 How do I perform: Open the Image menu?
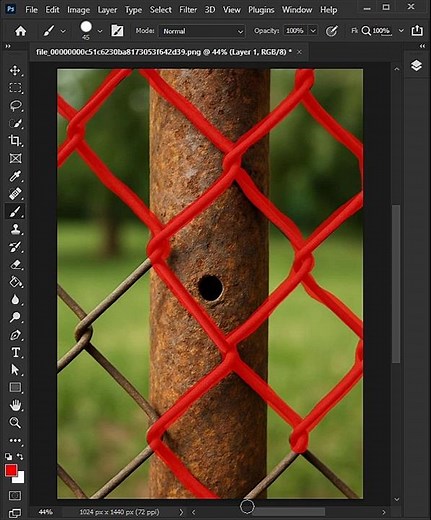coord(78,10)
